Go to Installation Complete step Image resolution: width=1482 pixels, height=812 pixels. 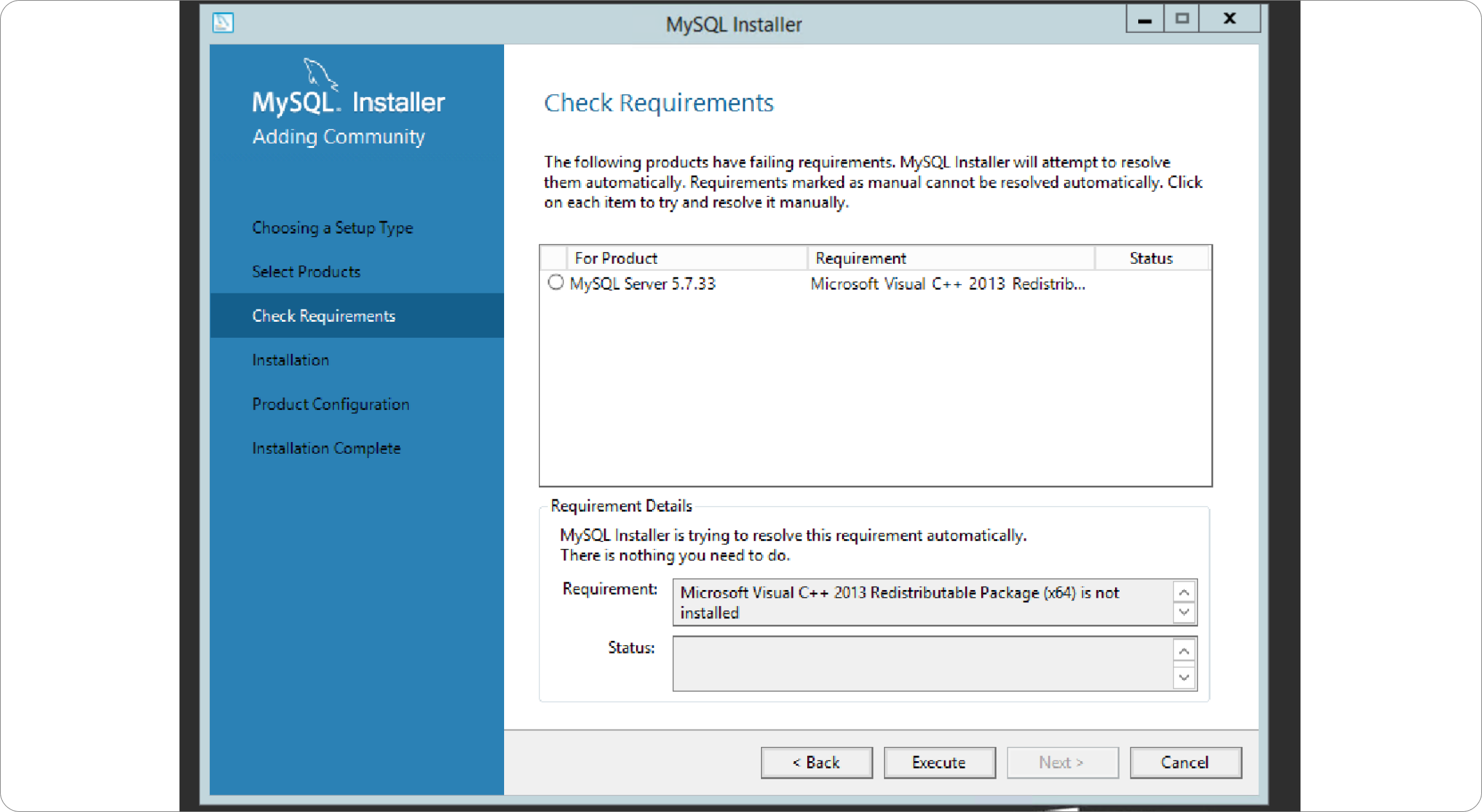pyautogui.click(x=326, y=448)
